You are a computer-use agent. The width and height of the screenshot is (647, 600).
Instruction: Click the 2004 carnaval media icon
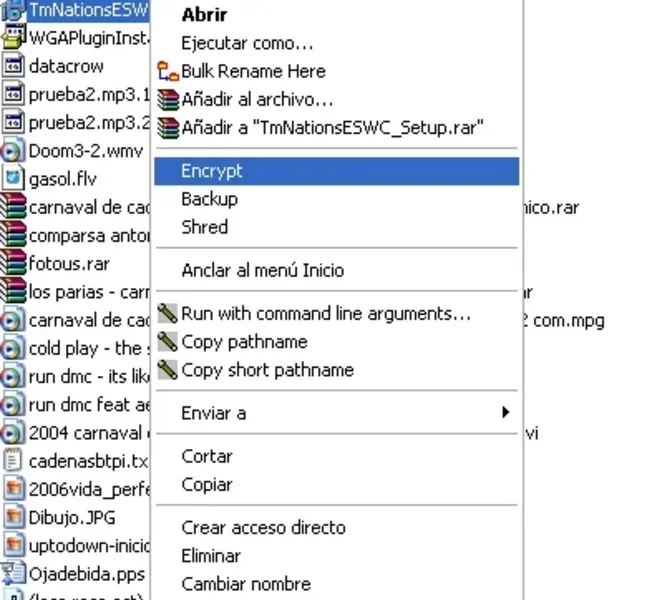tap(12, 433)
